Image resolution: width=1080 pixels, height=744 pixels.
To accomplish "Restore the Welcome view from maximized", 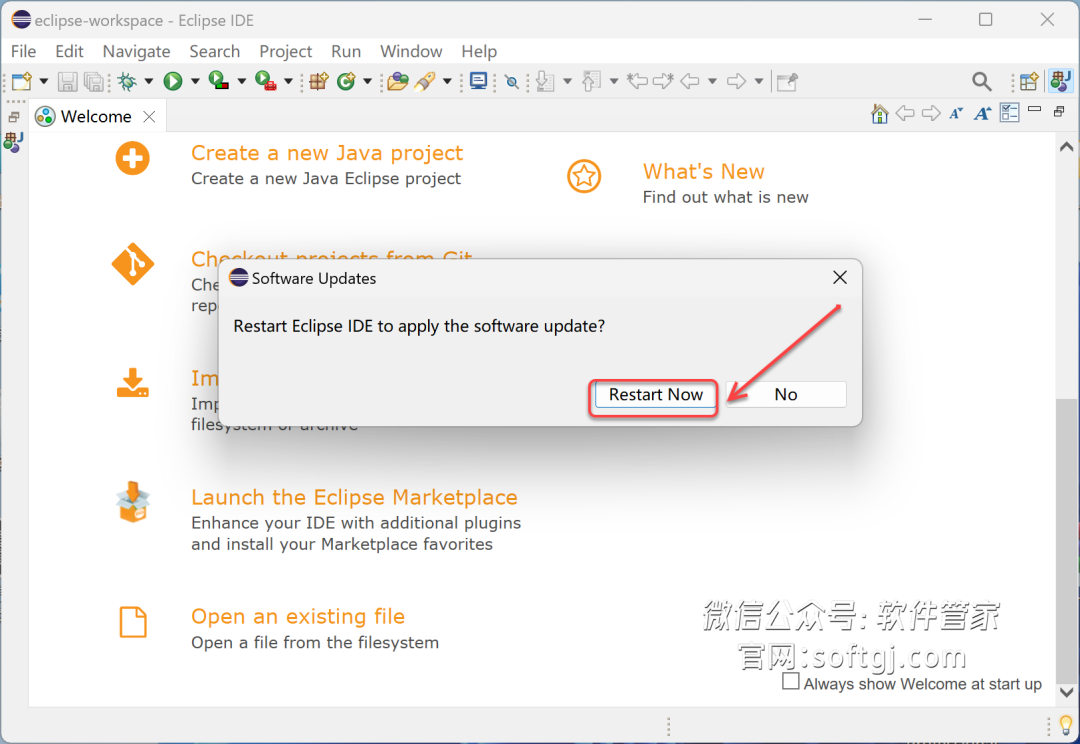I will pyautogui.click(x=1059, y=111).
